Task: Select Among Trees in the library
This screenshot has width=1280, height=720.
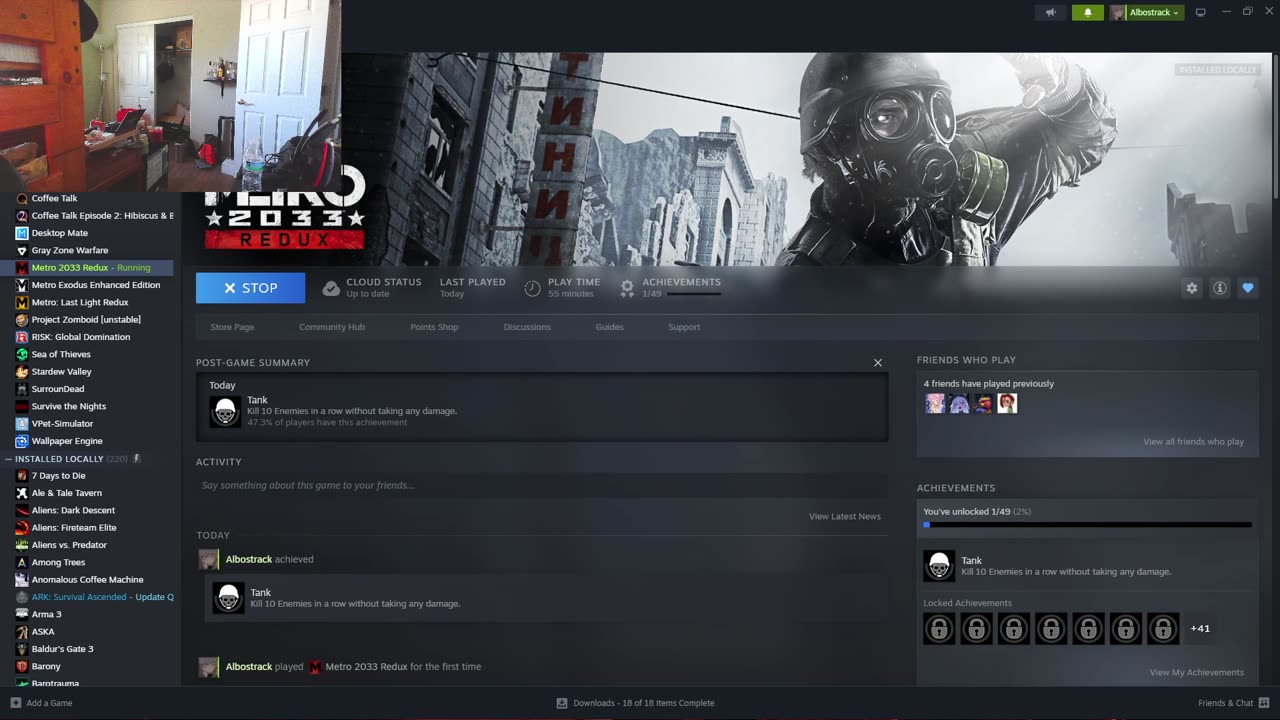Action: point(58,562)
